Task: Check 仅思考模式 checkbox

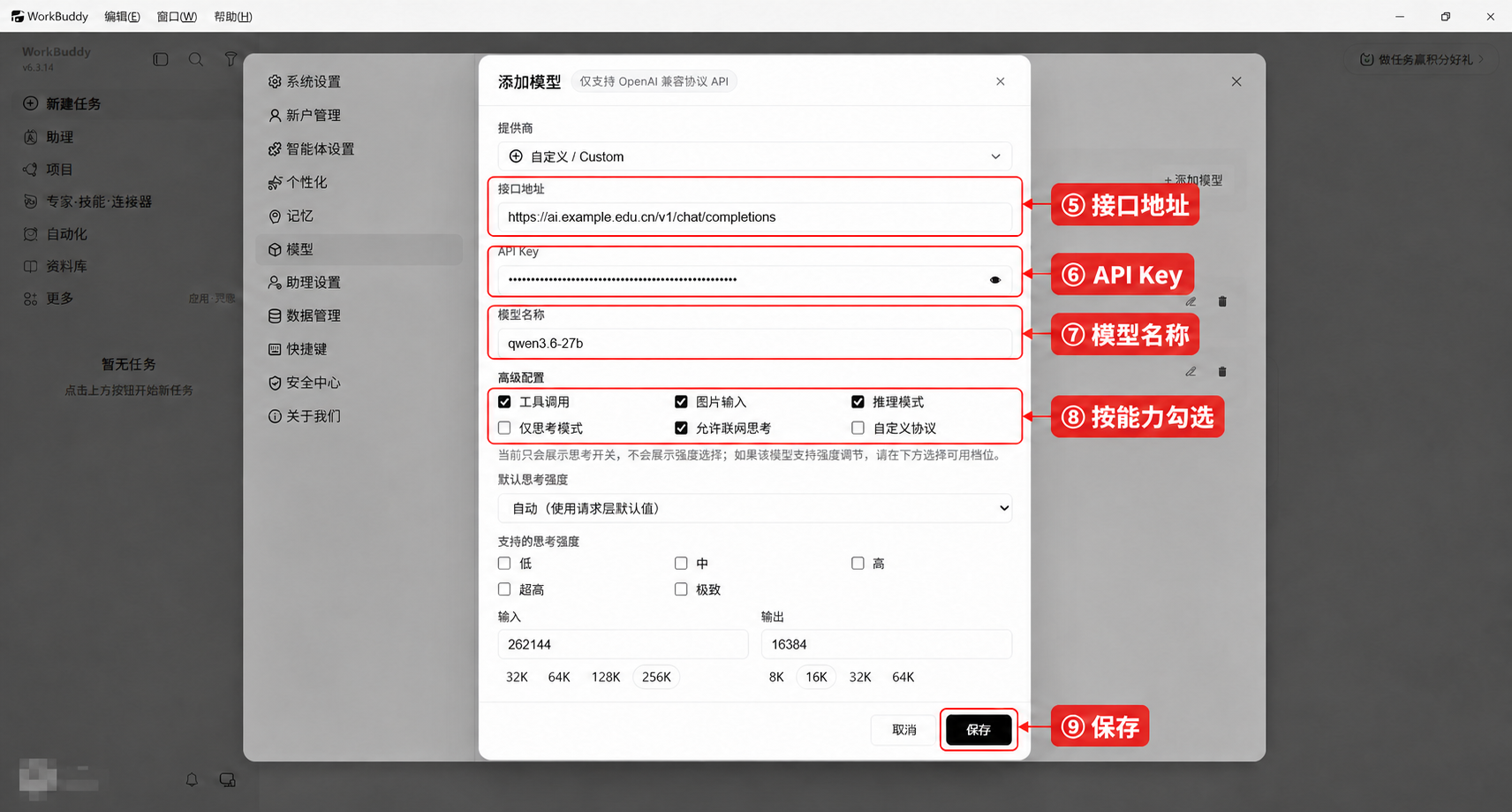Action: point(504,428)
